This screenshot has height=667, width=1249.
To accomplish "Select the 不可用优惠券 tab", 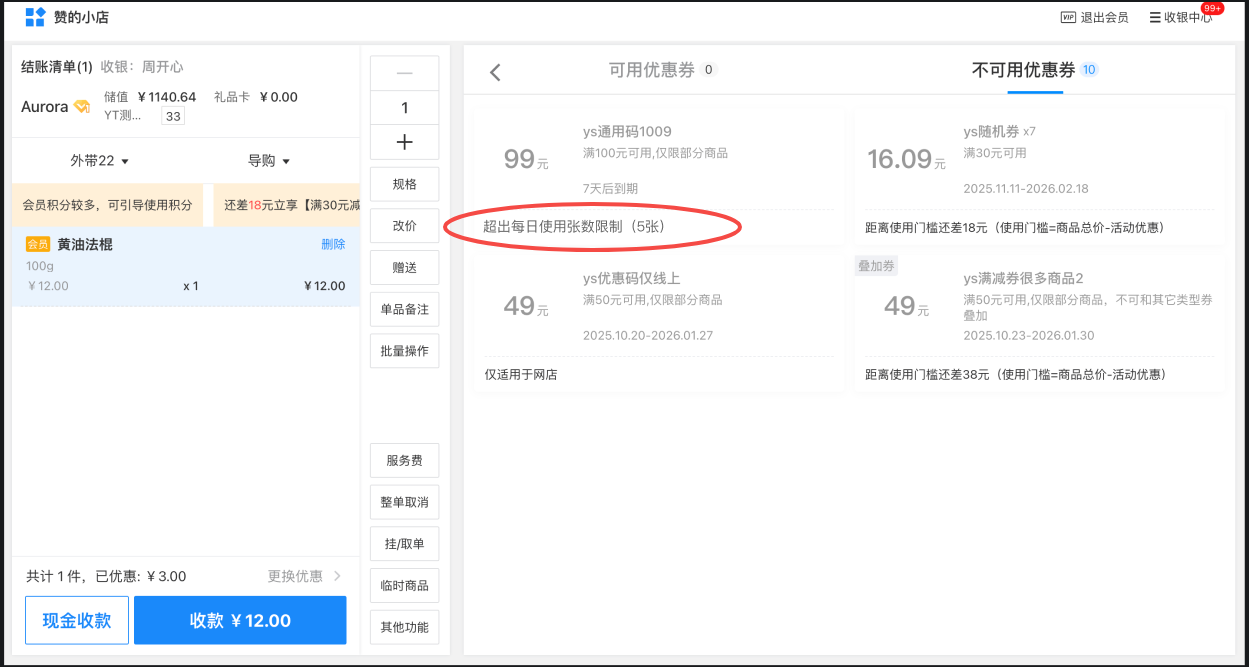I will pos(1023,70).
